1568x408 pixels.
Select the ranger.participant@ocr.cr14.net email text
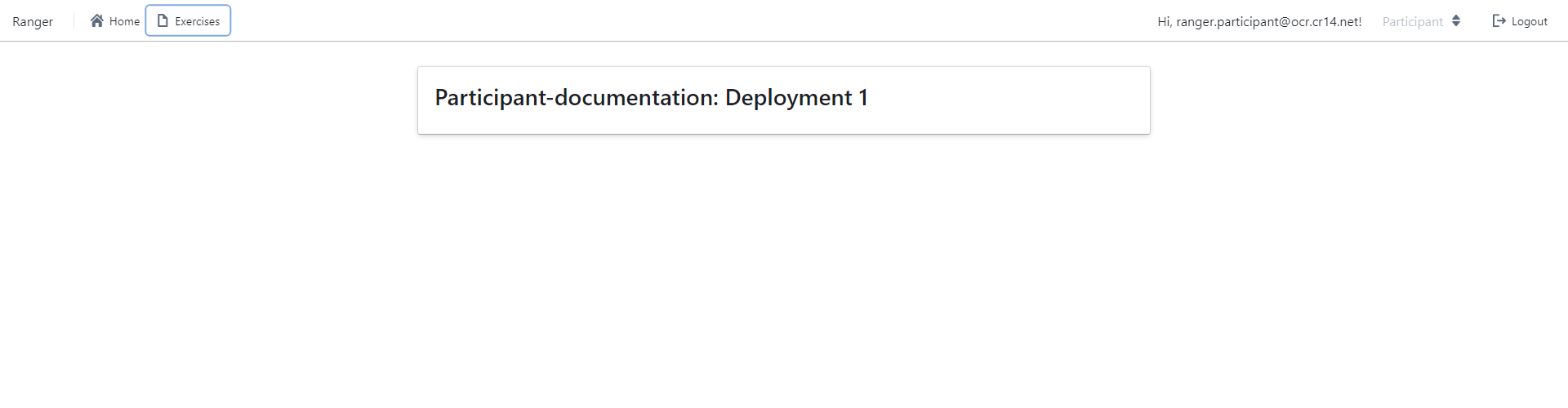pos(1268,21)
